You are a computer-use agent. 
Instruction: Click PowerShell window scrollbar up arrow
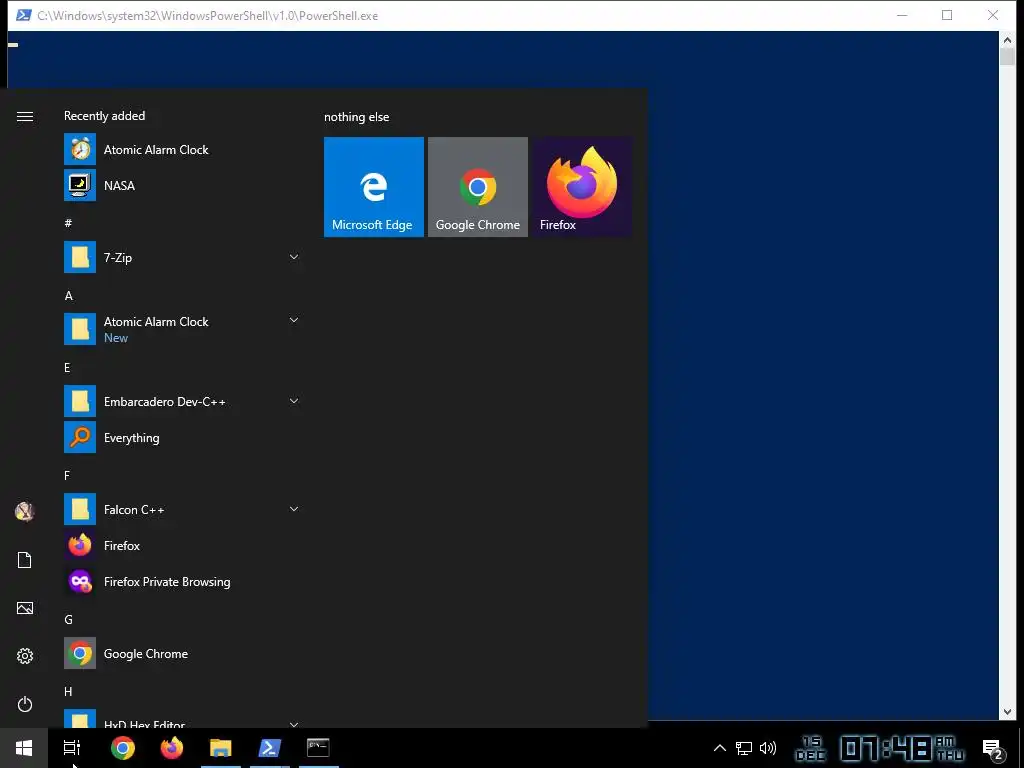pyautogui.click(x=1006, y=40)
